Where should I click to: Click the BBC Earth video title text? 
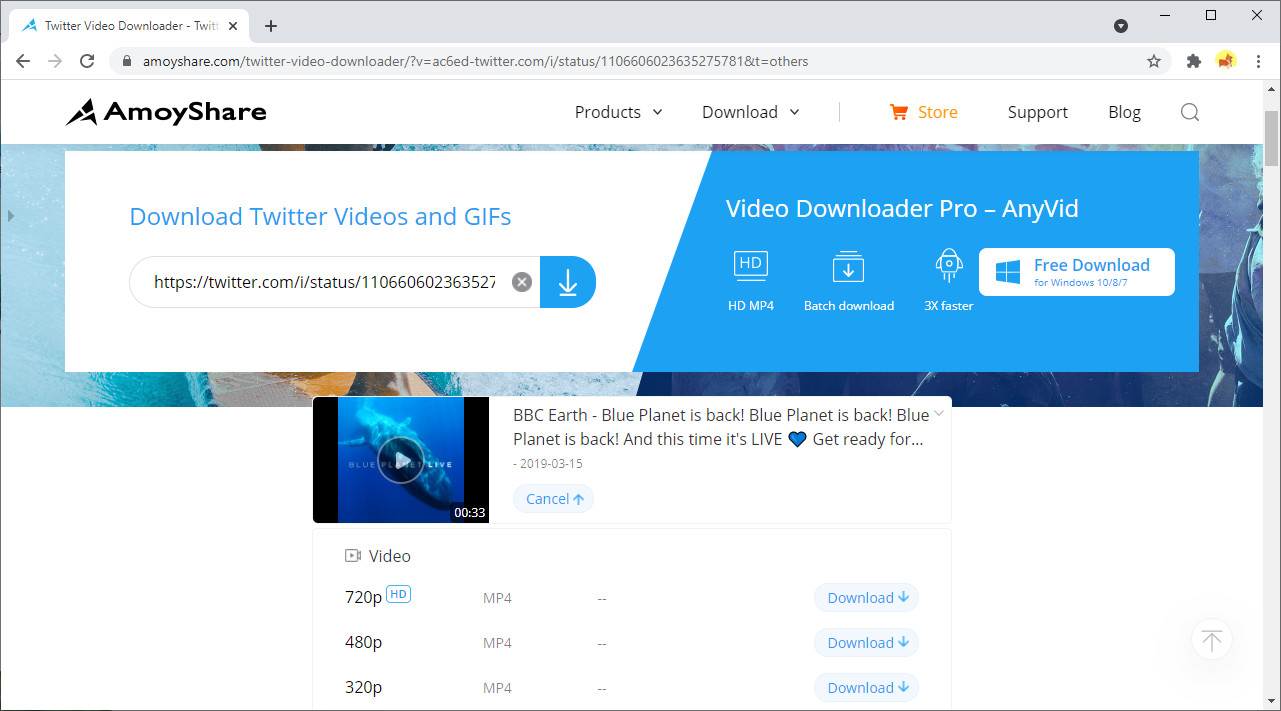[x=721, y=427]
